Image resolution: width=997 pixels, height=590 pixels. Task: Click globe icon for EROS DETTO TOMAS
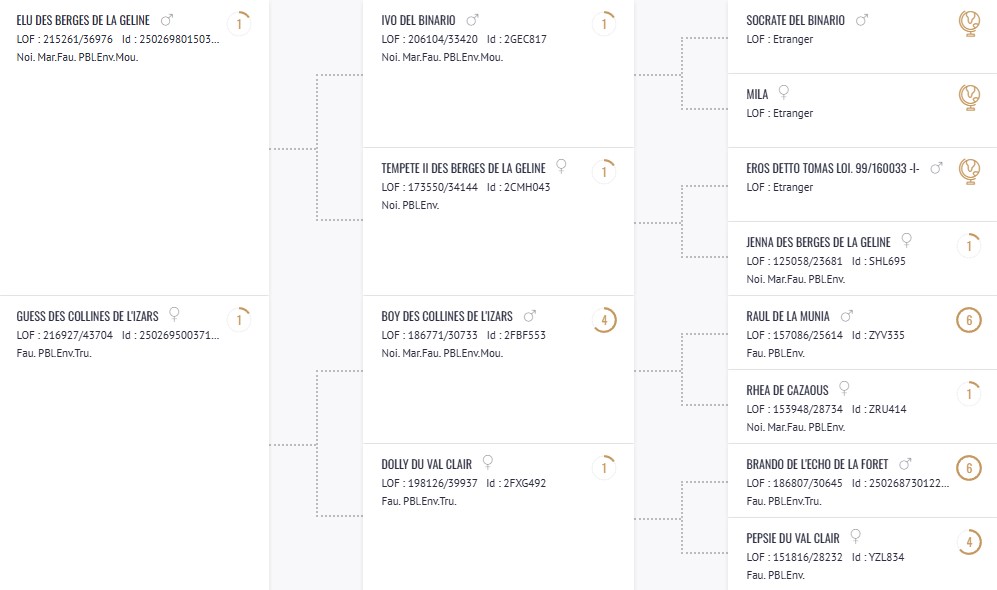click(x=968, y=171)
